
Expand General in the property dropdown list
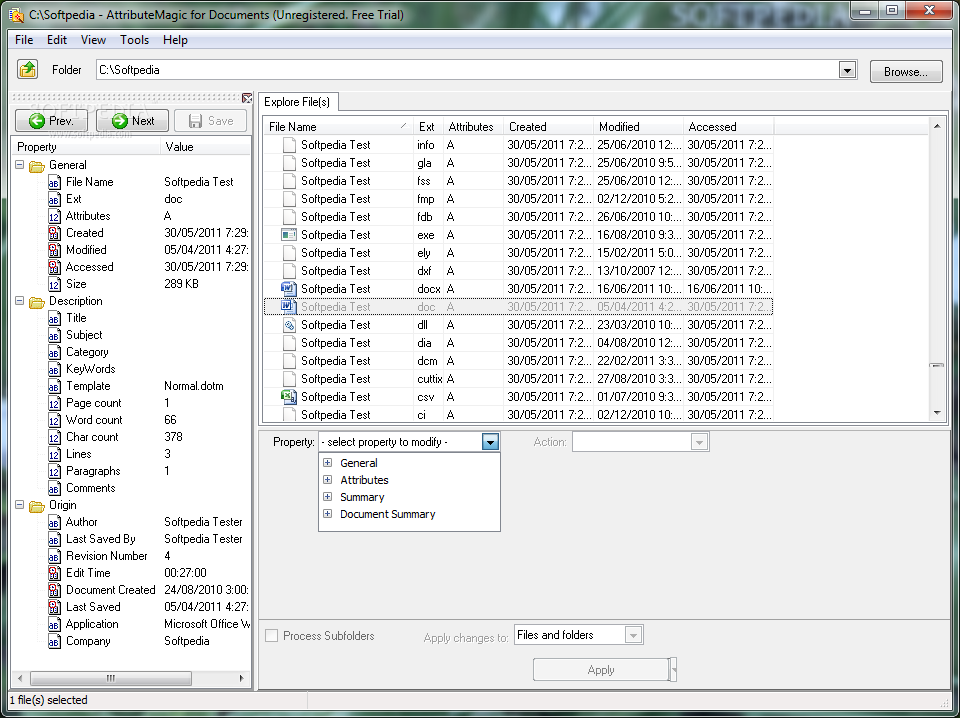328,463
